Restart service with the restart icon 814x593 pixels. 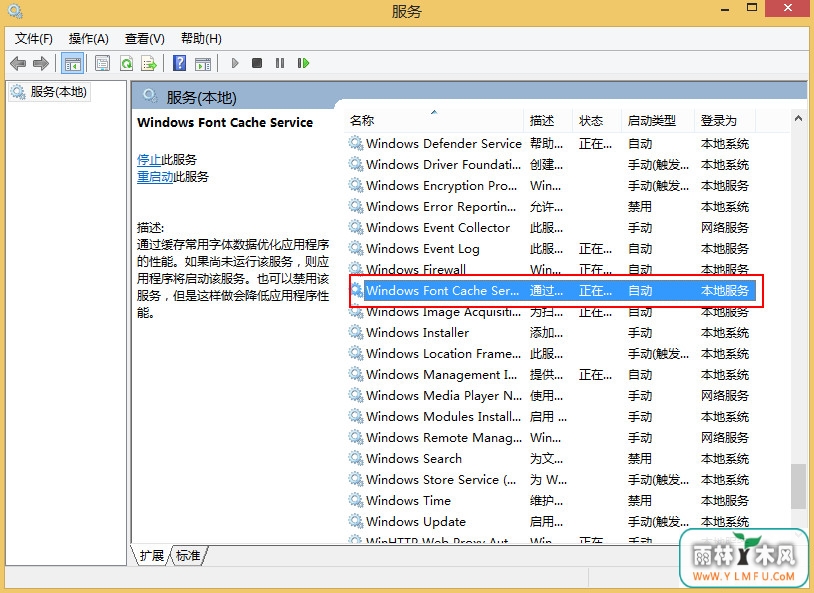point(303,63)
